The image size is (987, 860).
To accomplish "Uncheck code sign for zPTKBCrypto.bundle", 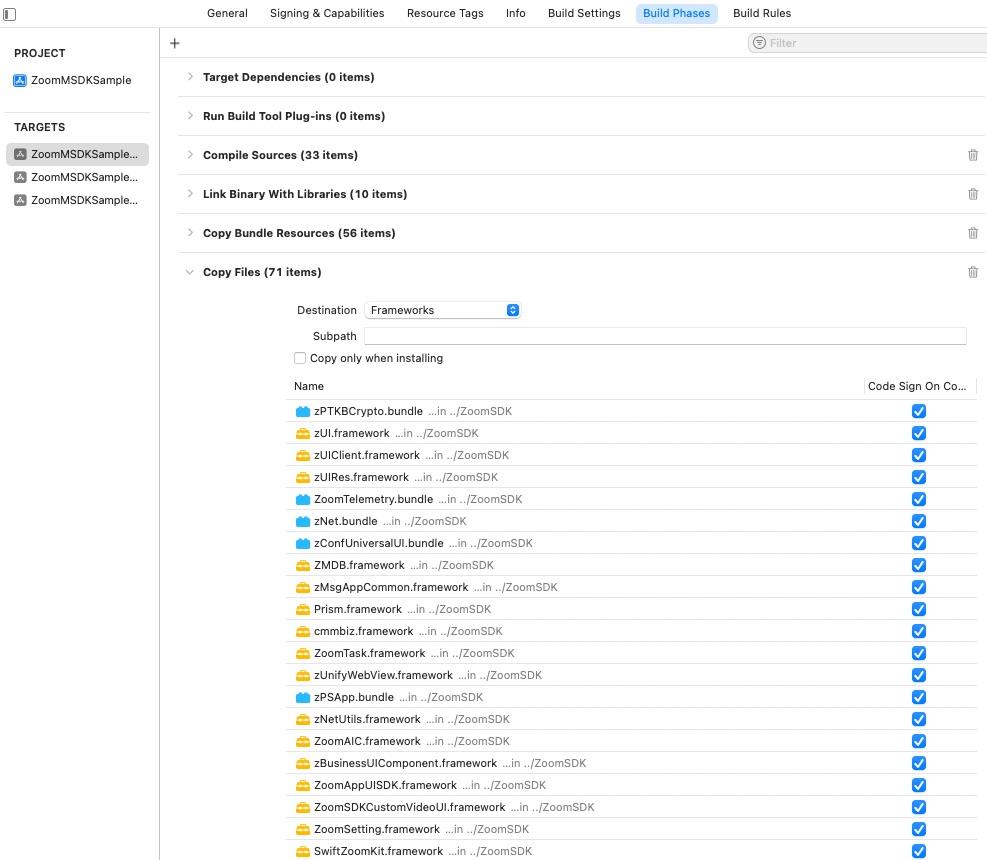I will click(x=918, y=411).
